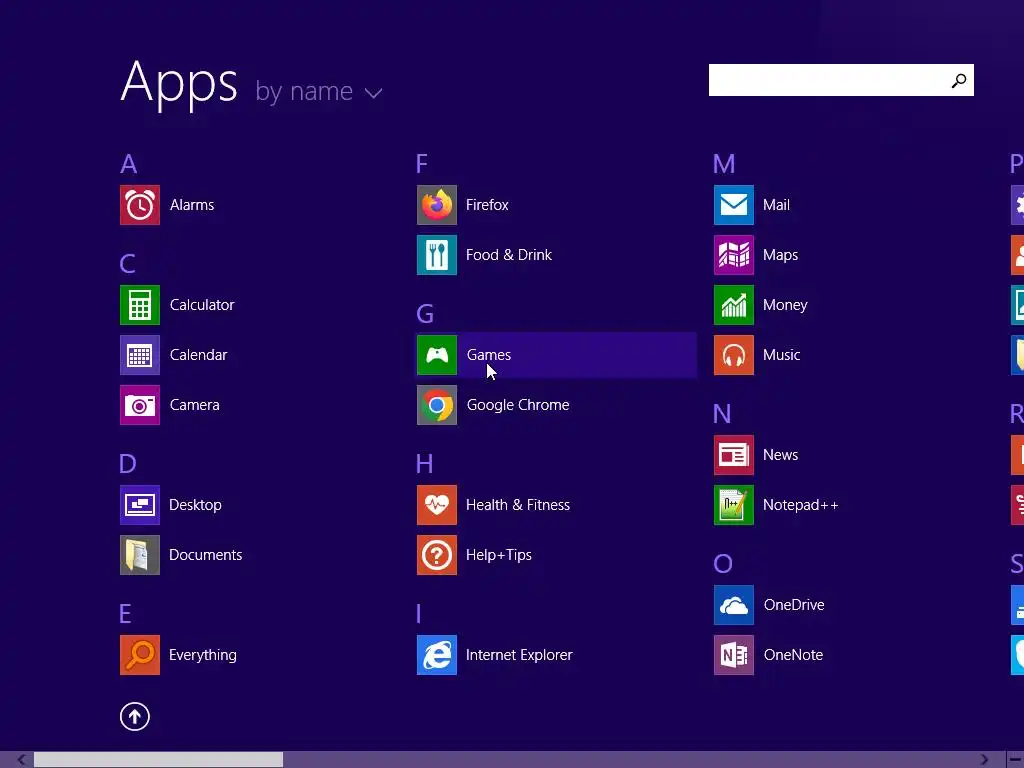Viewport: 1024px width, 768px height.
Task: Click the 'Camera' label text
Action: pos(195,405)
